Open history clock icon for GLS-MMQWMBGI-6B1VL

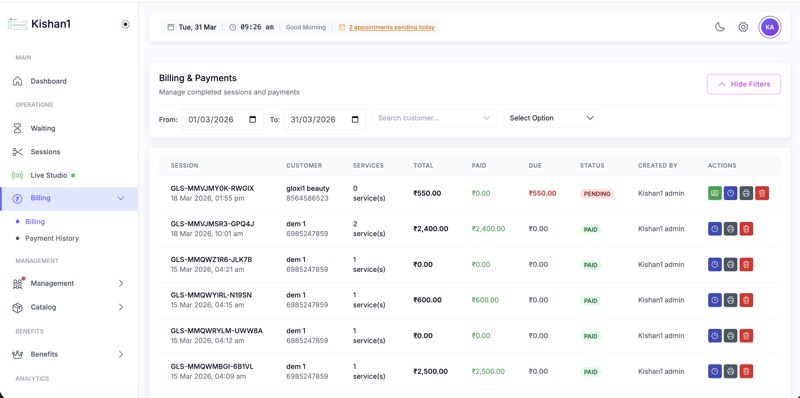(715, 371)
